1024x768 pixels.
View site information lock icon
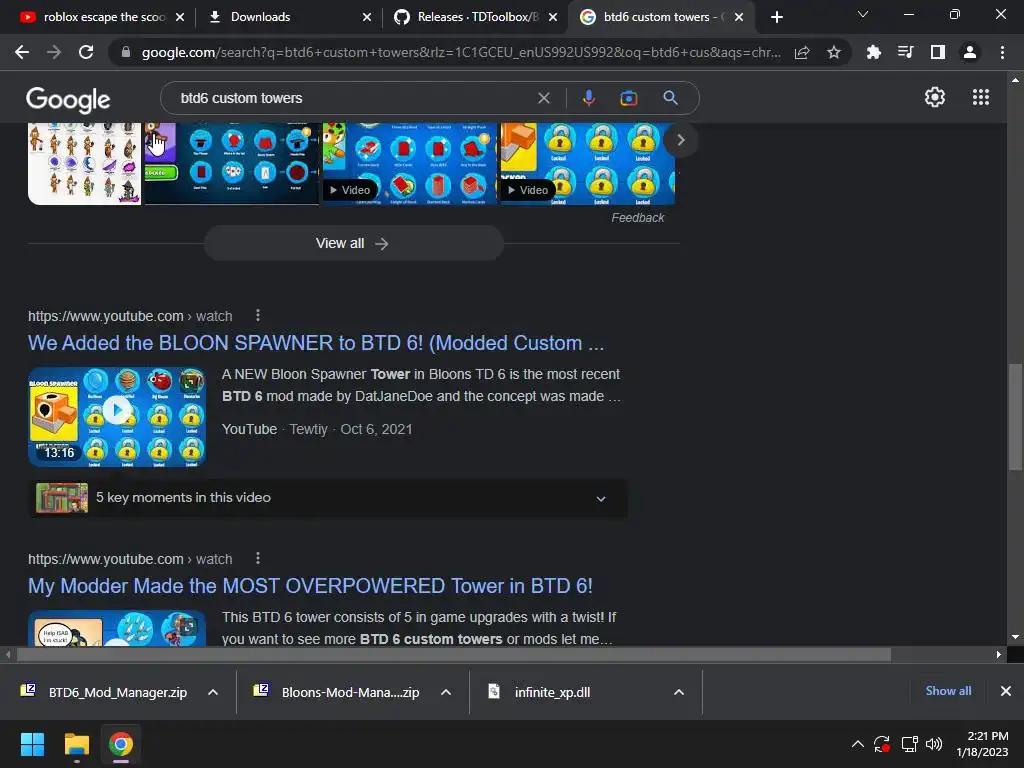pyautogui.click(x=126, y=52)
